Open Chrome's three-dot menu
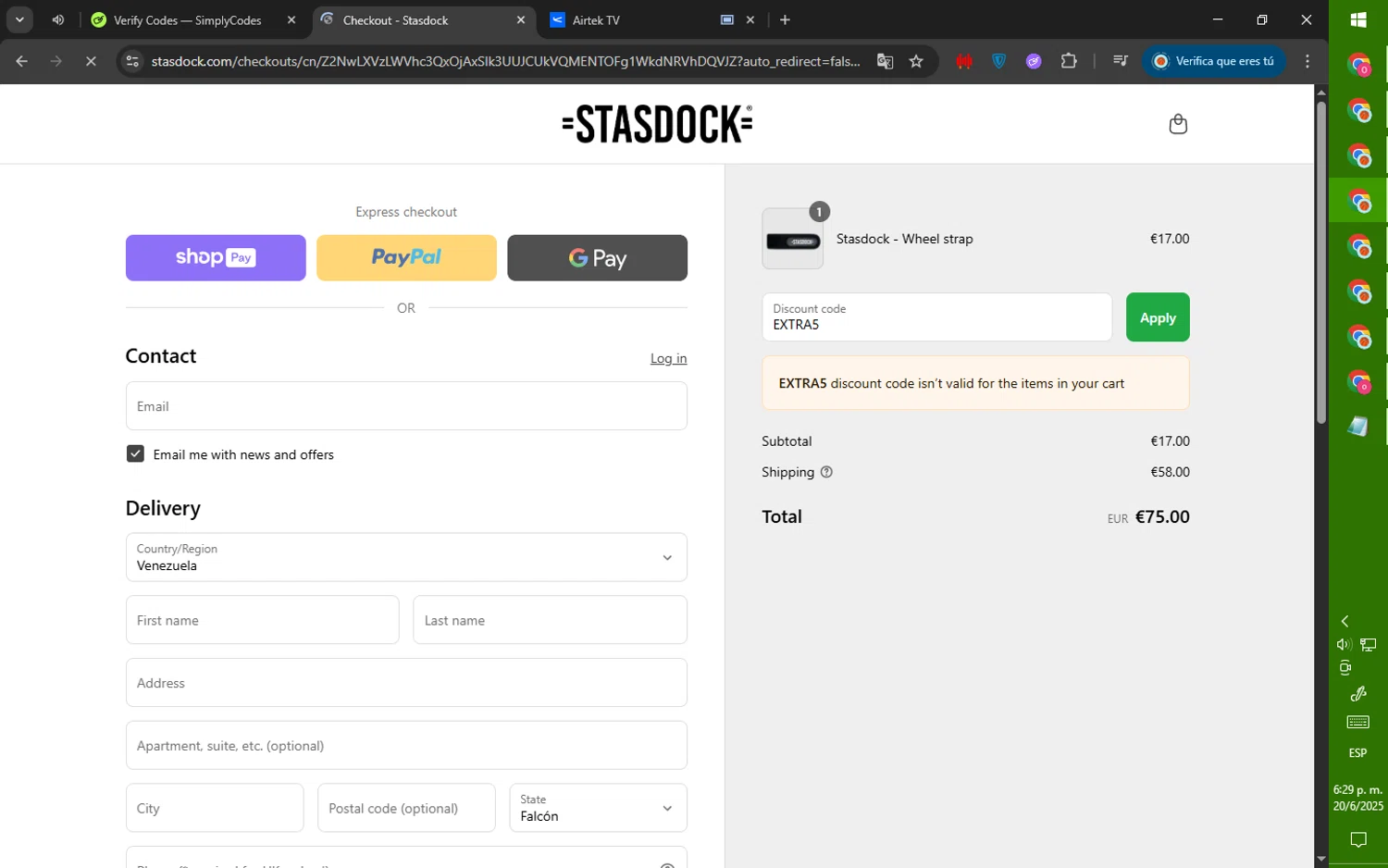The width and height of the screenshot is (1388, 868). click(1307, 61)
